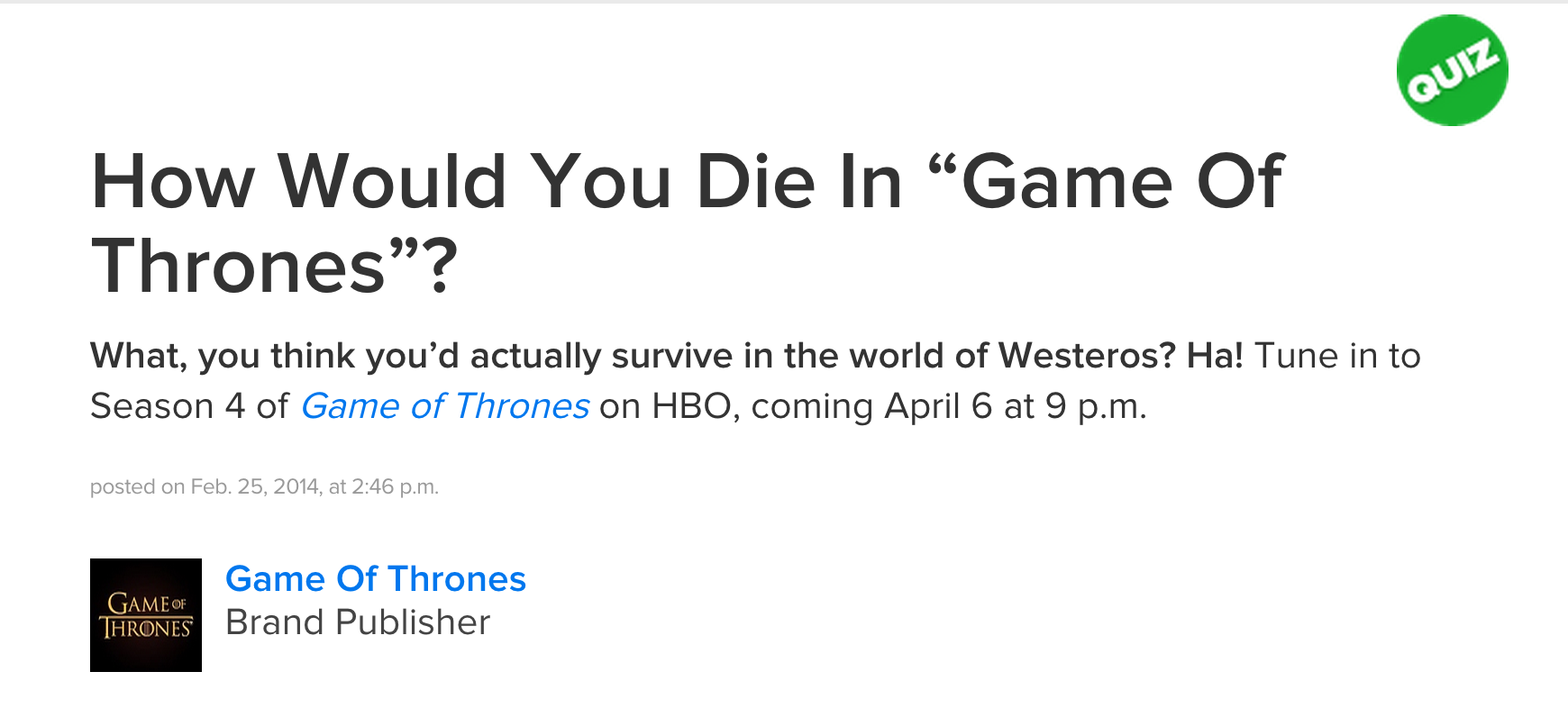This screenshot has height=708, width=1568.
Task: Open the italic Game of Thrones link
Action: (444, 406)
